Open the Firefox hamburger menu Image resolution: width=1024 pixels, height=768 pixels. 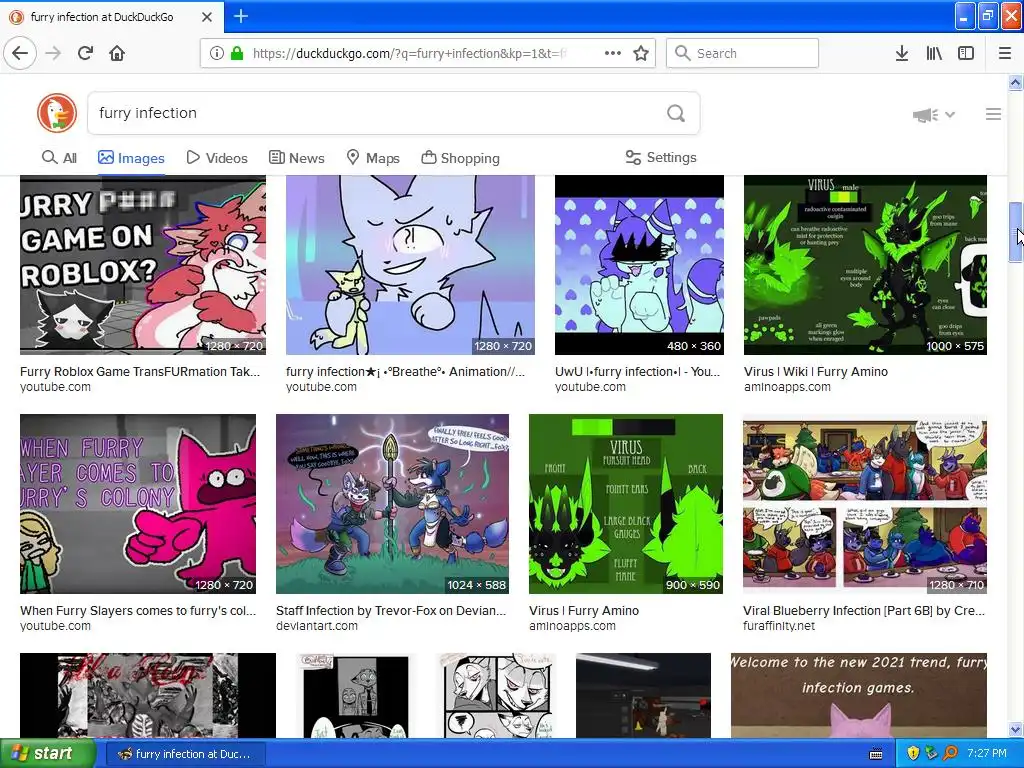[1004, 54]
